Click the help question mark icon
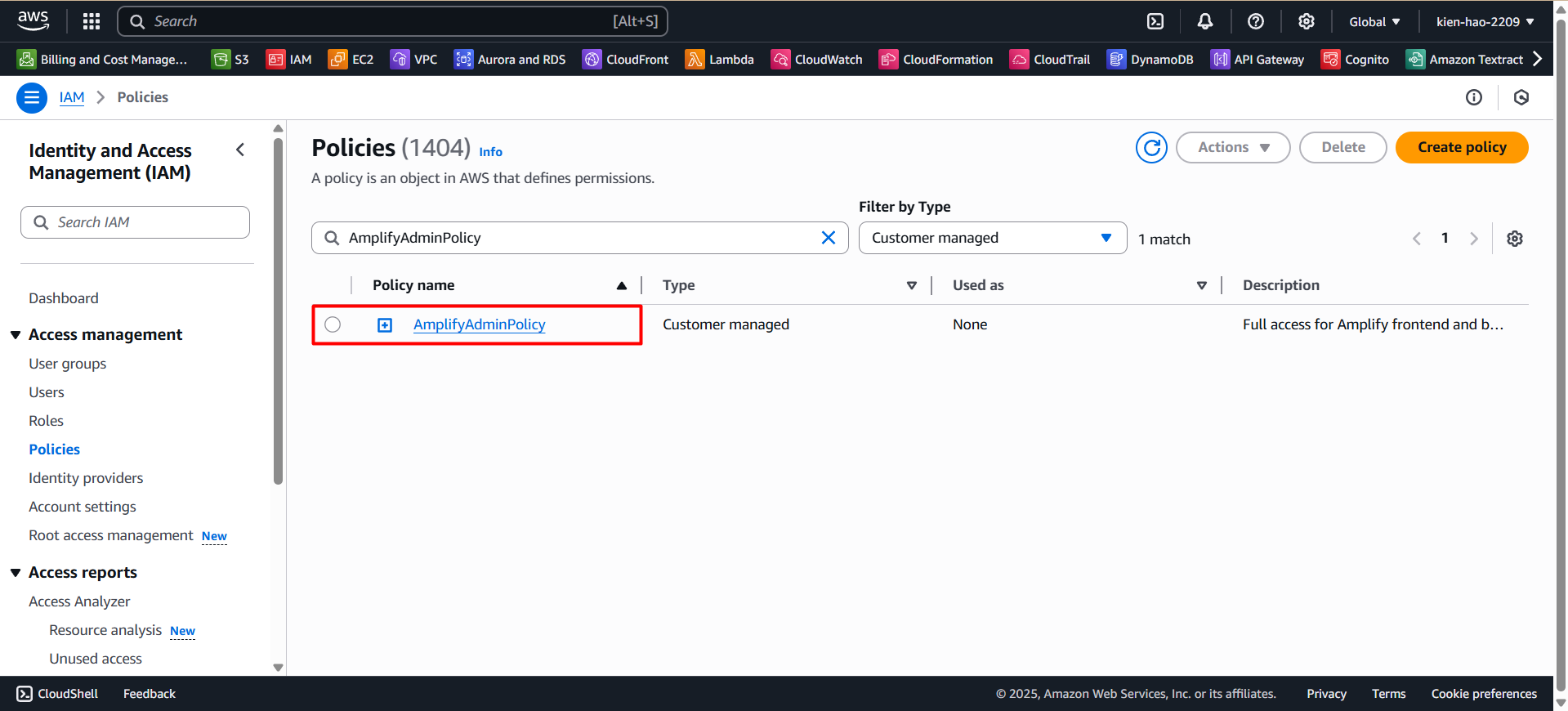The image size is (1568, 711). (1256, 21)
